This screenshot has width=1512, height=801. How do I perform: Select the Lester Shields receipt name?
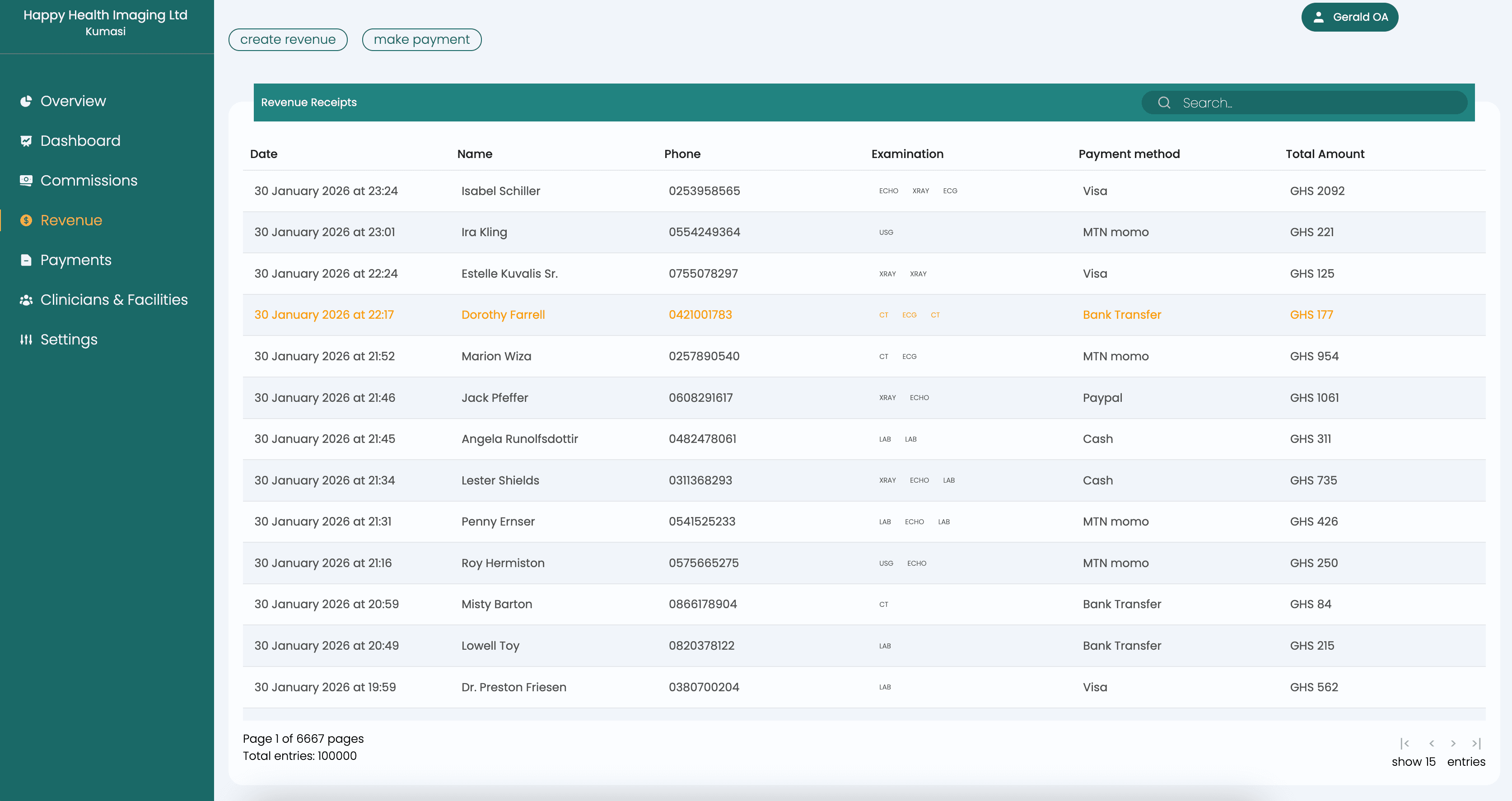500,480
